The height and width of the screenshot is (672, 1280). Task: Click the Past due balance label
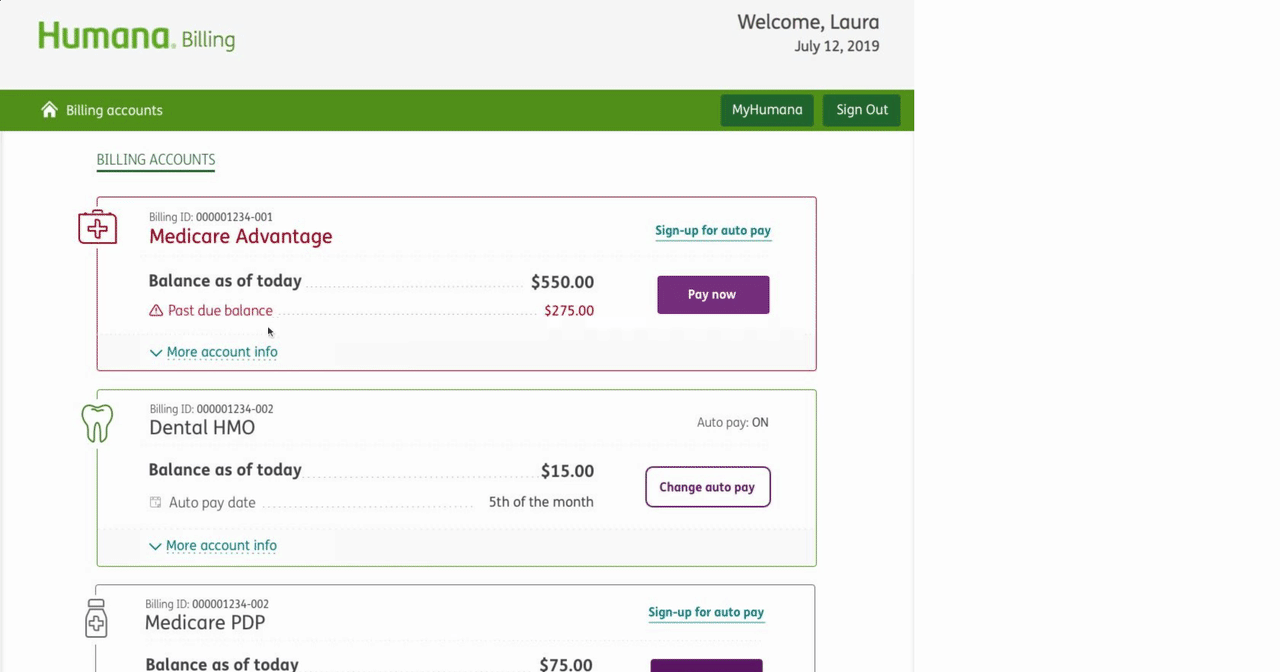point(220,311)
